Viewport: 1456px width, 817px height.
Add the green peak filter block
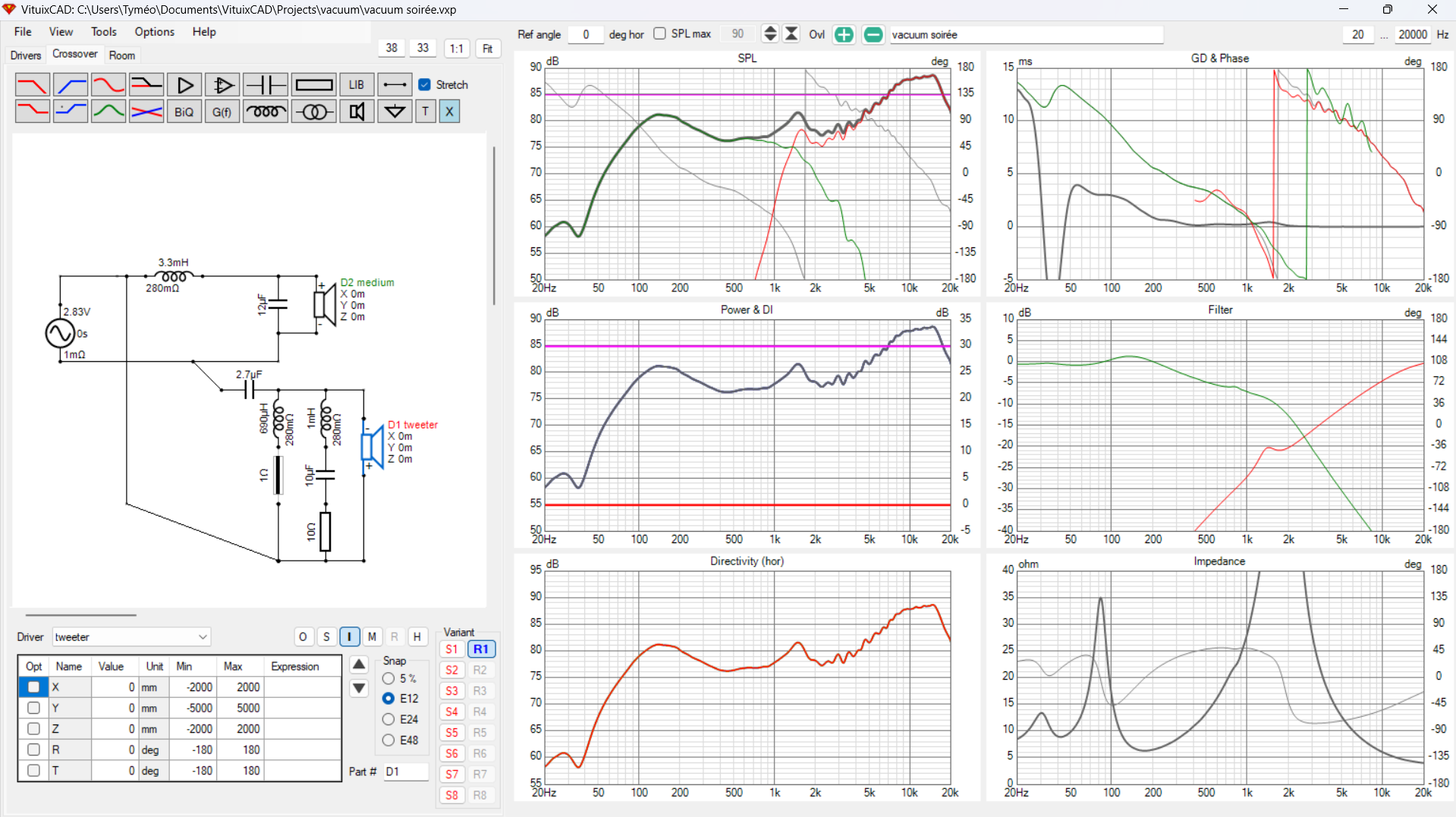click(108, 112)
